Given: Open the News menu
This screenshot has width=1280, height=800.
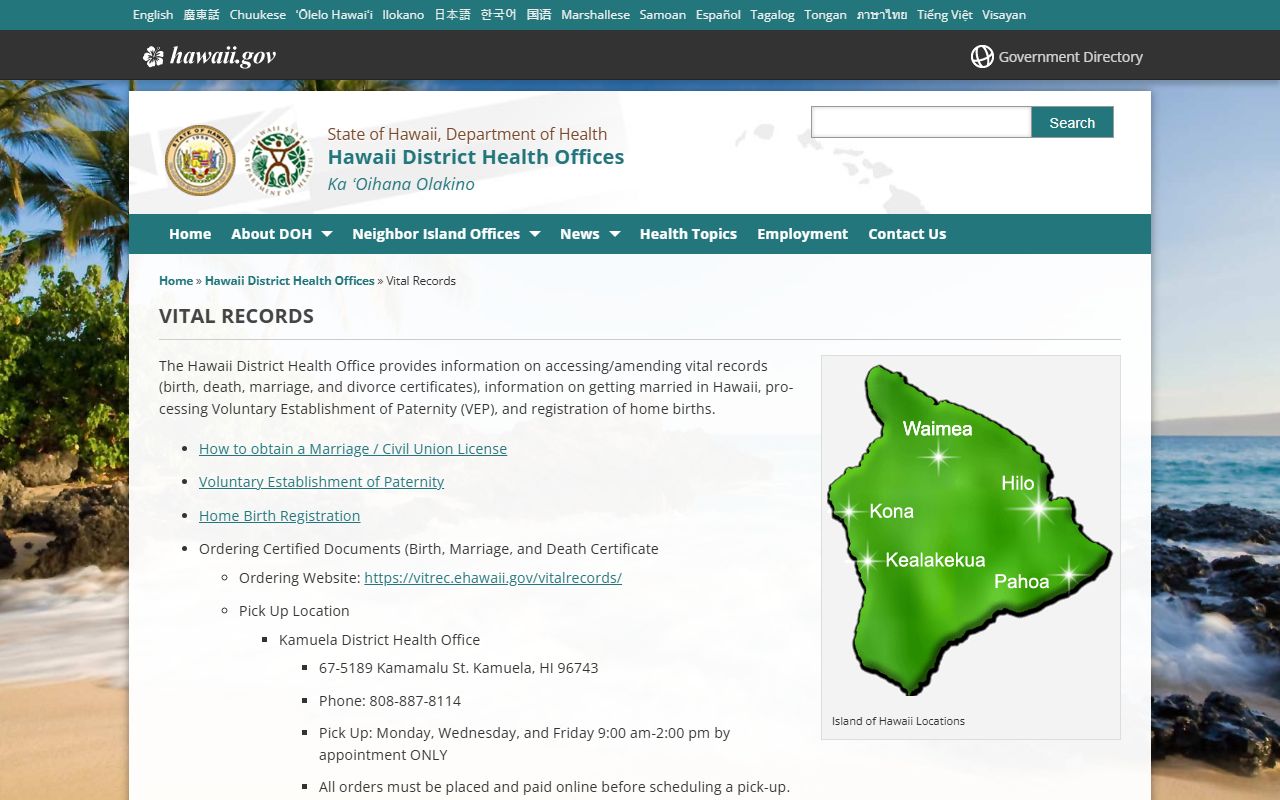Looking at the screenshot, I should (x=580, y=234).
